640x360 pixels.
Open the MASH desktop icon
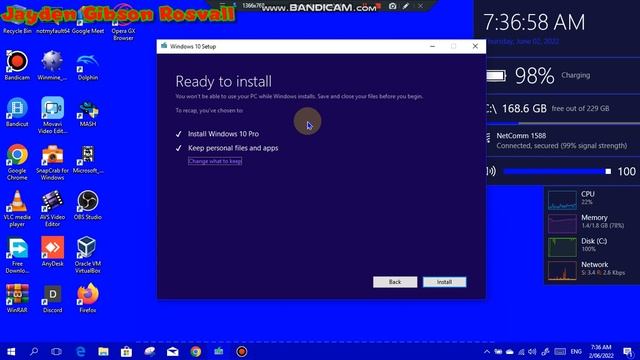pos(88,112)
